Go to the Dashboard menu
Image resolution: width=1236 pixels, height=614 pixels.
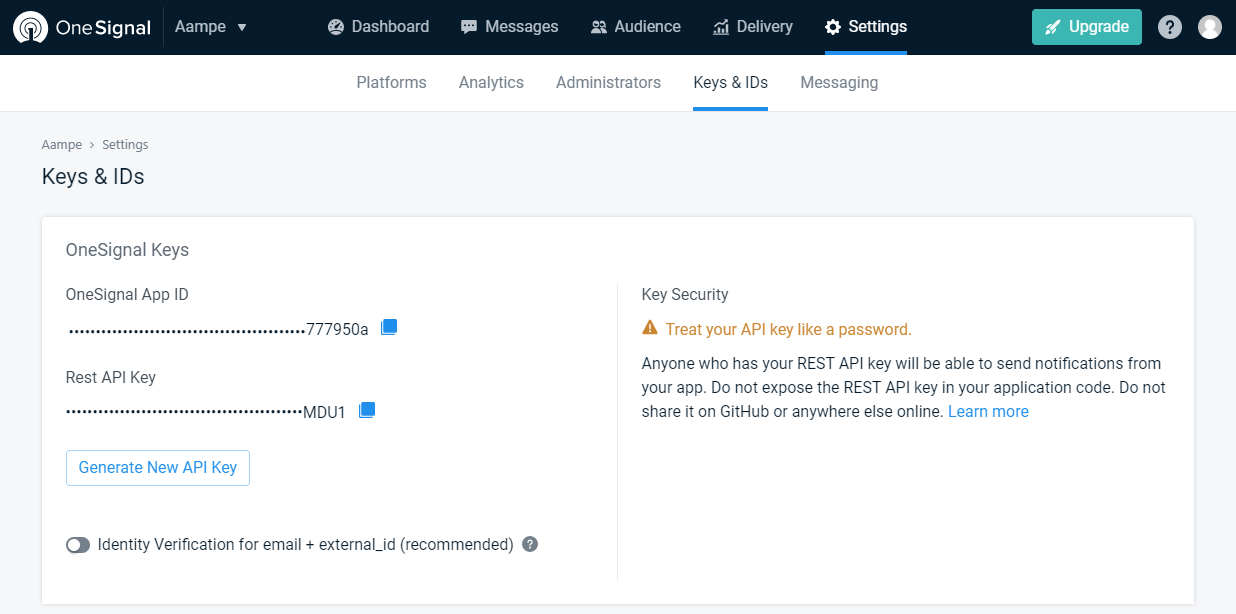pyautogui.click(x=378, y=27)
